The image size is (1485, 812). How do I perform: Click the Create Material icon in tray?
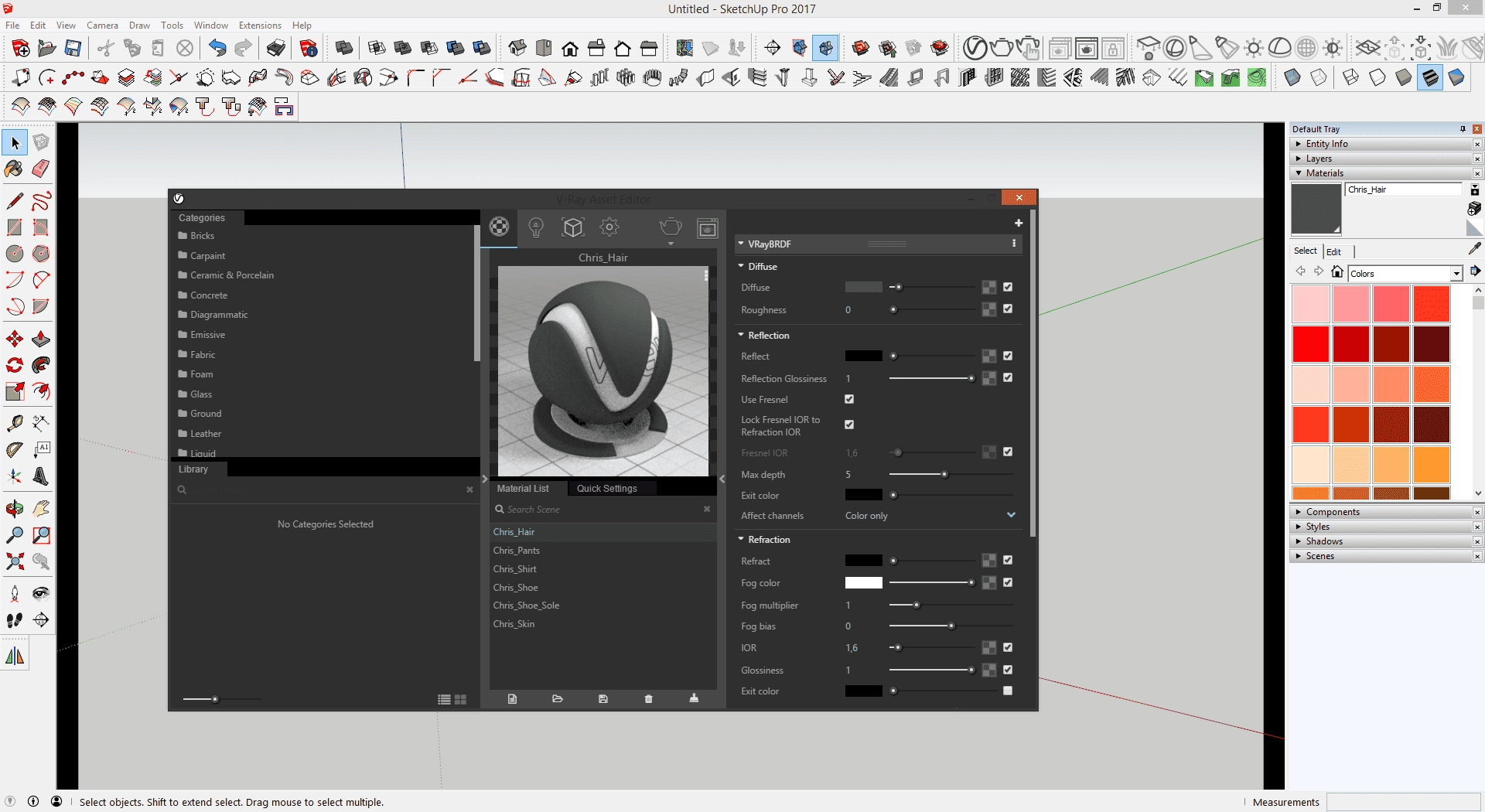(x=1474, y=209)
